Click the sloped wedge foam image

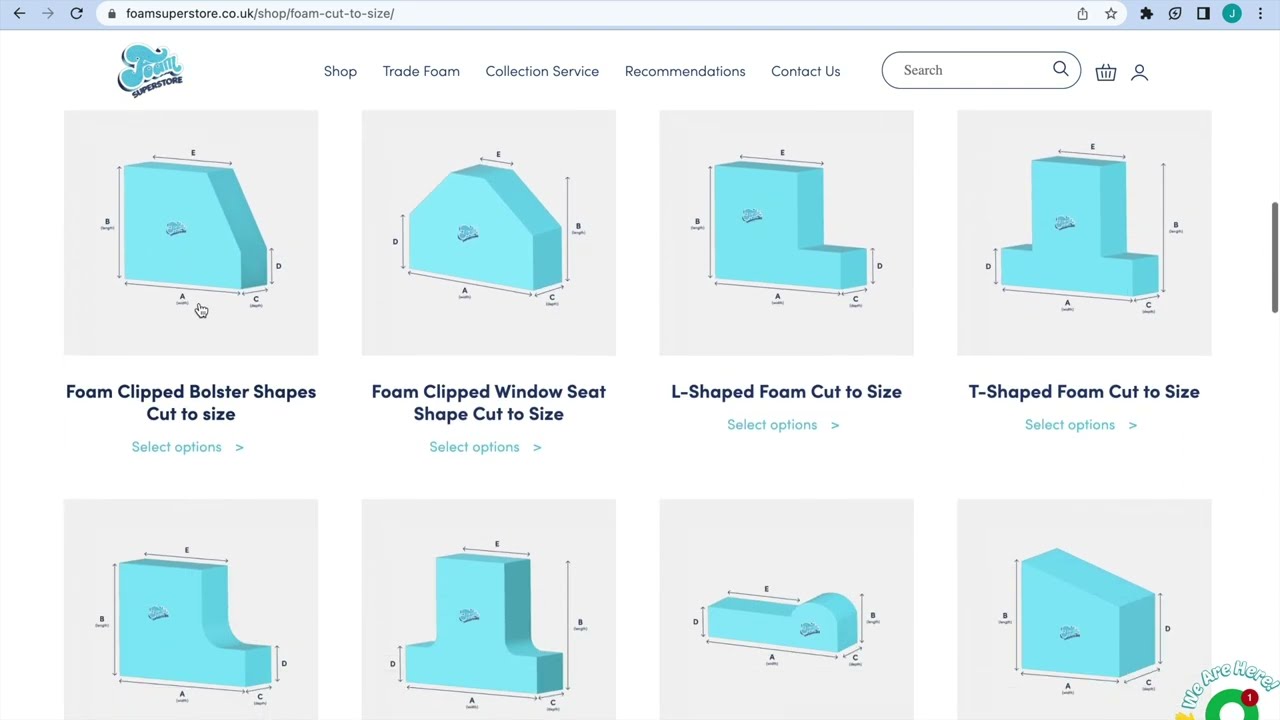tap(1084, 610)
